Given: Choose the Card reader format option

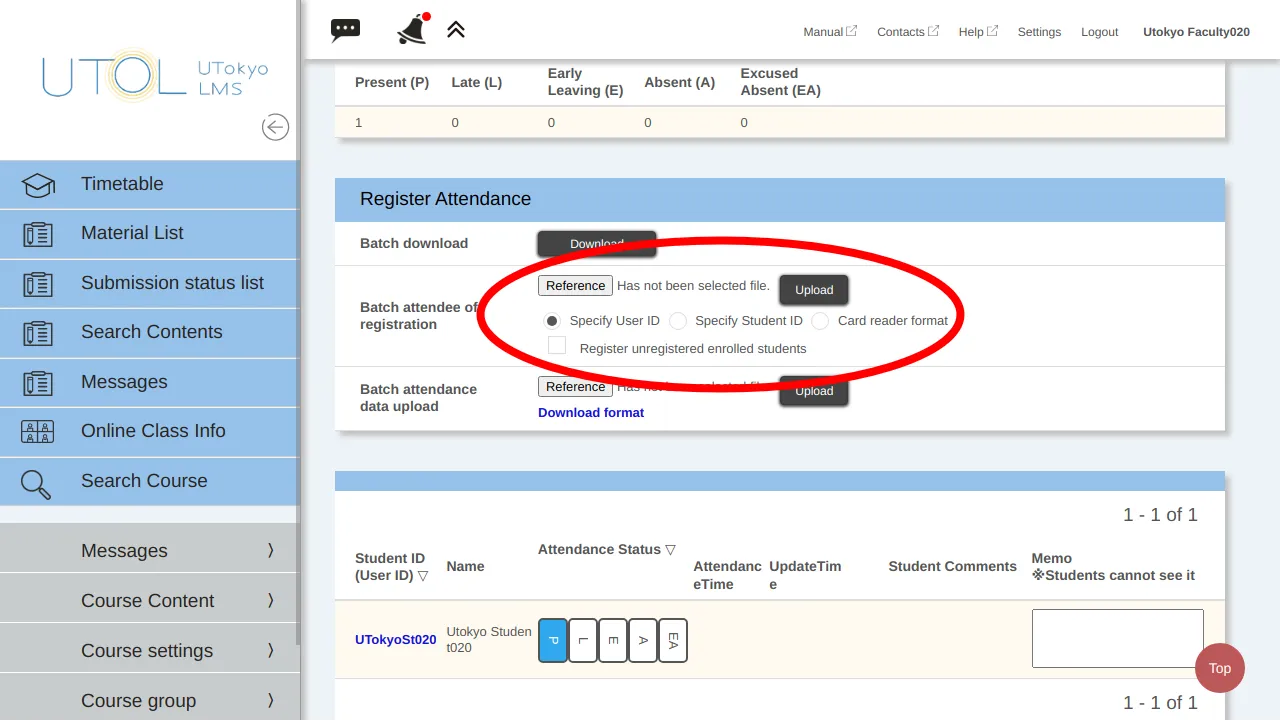Looking at the screenshot, I should [820, 321].
